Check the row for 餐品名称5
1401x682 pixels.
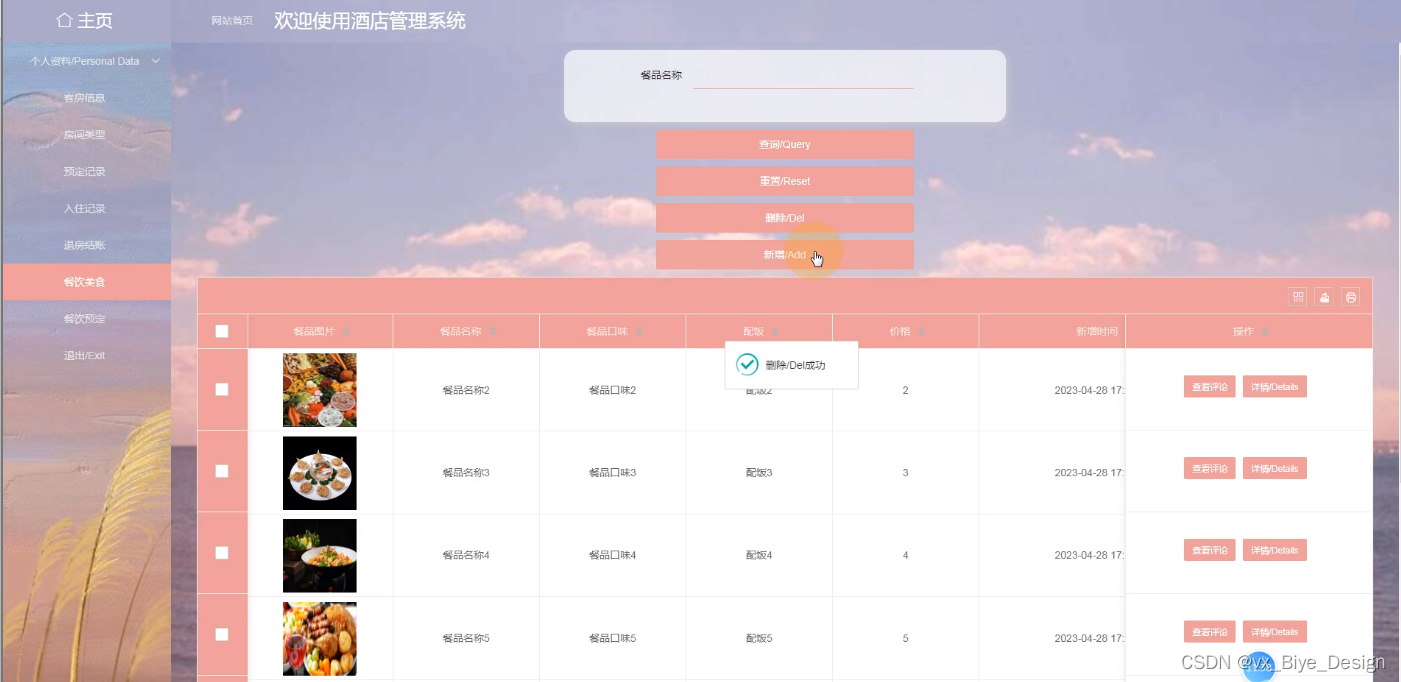222,635
